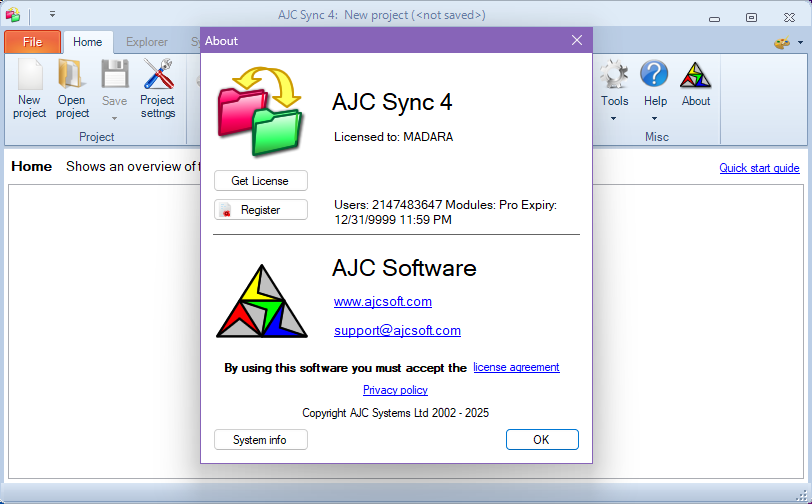This screenshot has width=812, height=504.
Task: Switch to the Home ribbon tab
Action: (88, 42)
